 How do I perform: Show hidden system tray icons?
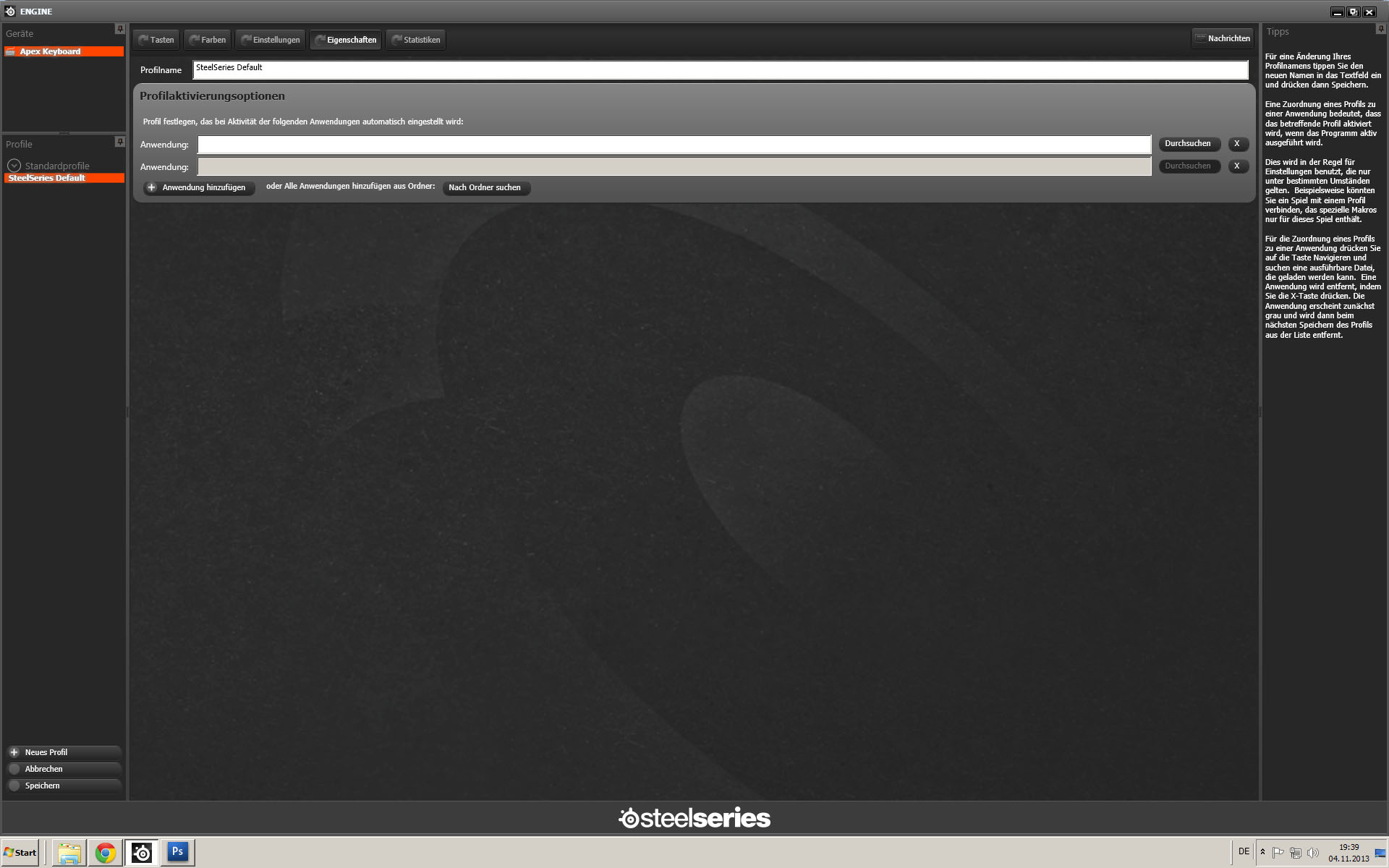[x=1262, y=852]
